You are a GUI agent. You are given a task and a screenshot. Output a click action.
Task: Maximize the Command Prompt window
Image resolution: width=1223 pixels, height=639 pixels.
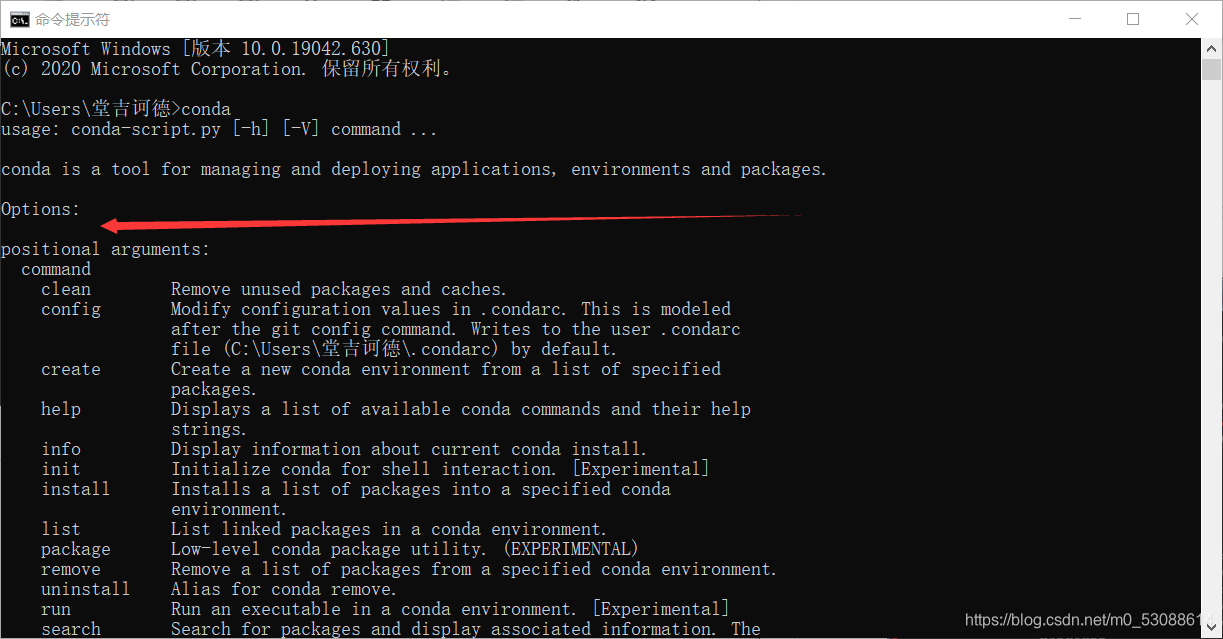coord(1134,17)
